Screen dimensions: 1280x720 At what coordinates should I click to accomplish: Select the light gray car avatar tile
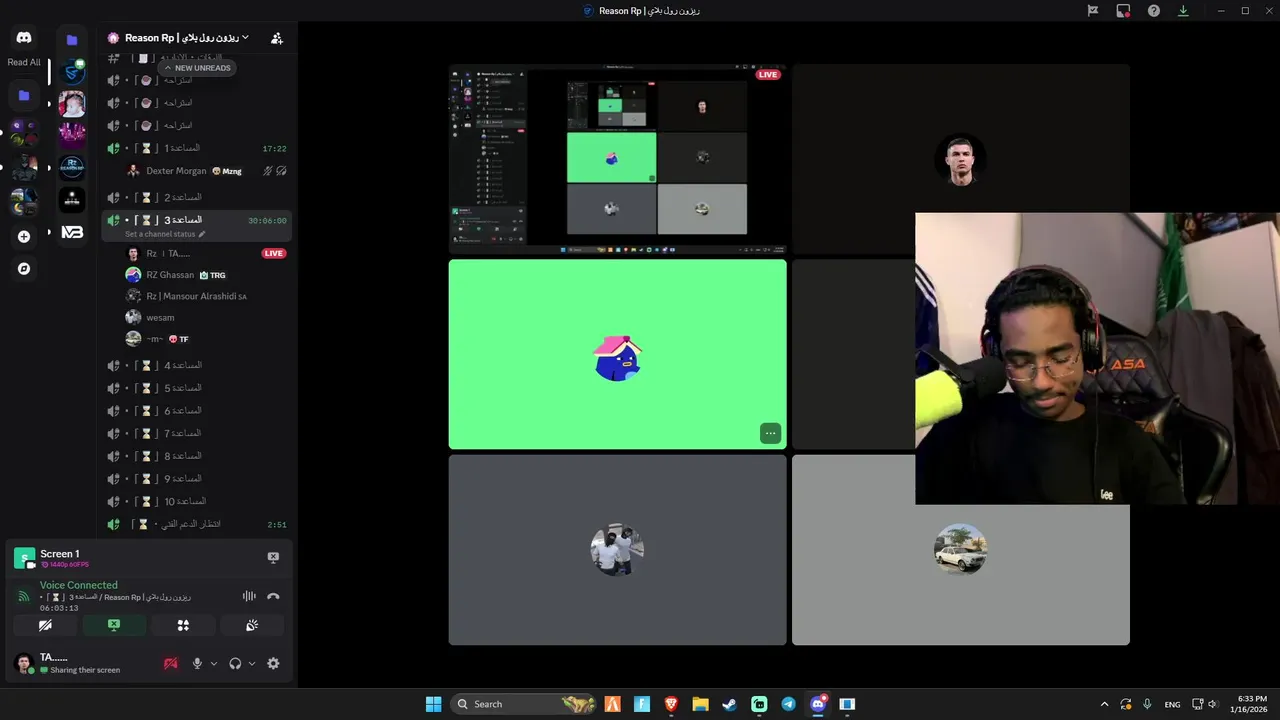tap(960, 549)
